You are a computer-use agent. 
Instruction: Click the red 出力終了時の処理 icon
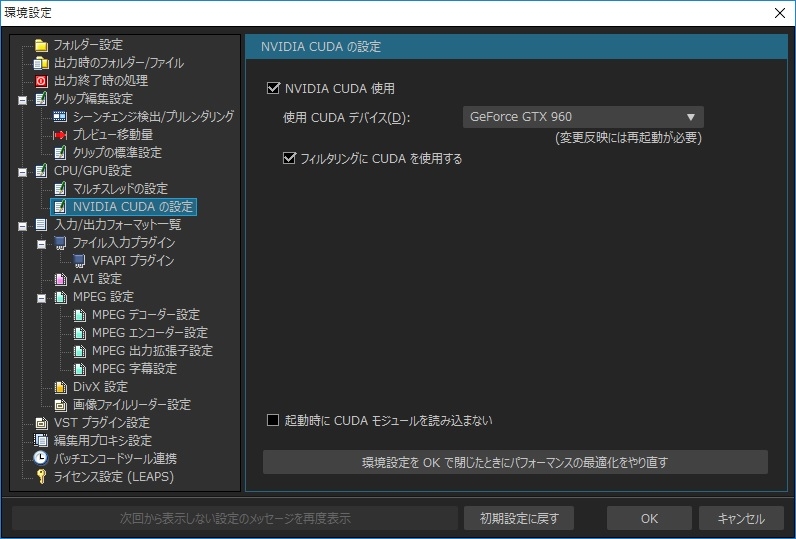(x=41, y=81)
